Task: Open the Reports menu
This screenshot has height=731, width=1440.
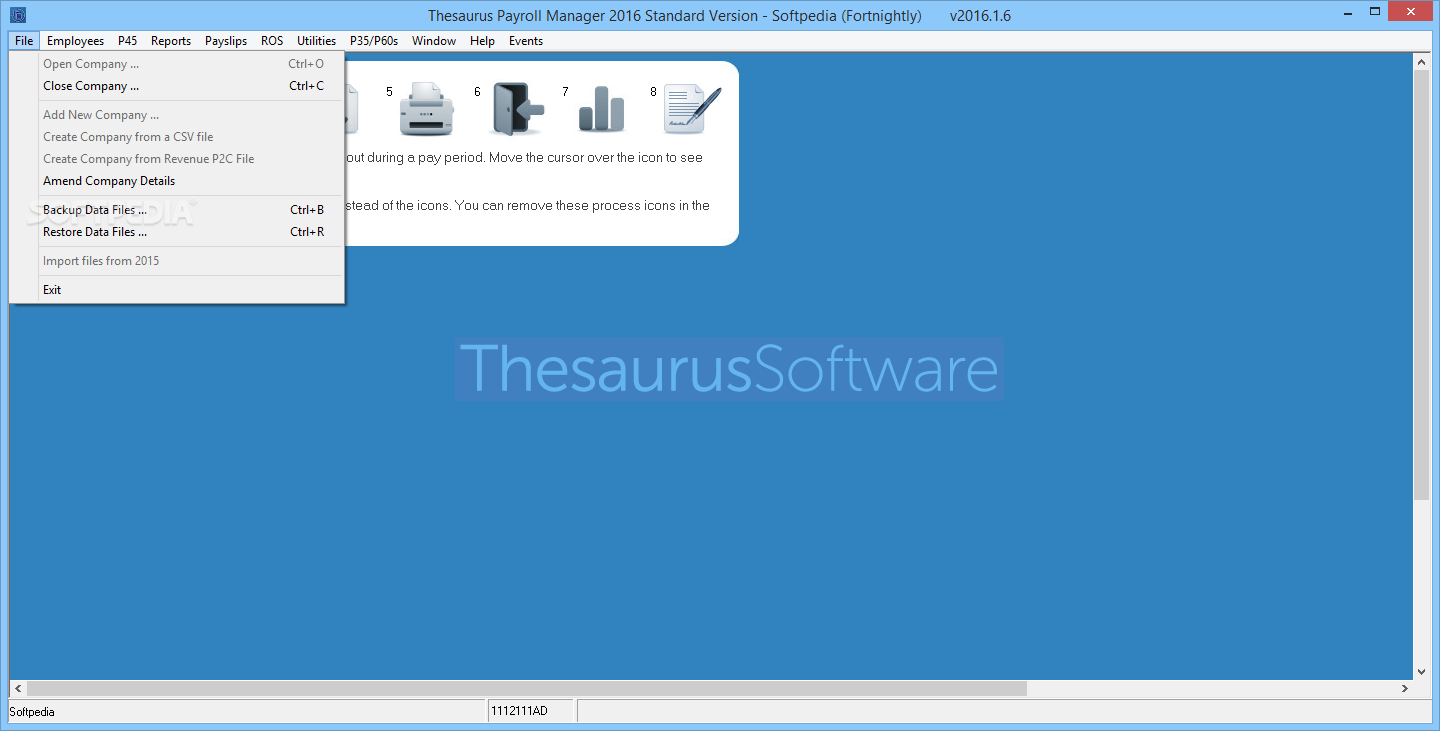Action: click(x=171, y=41)
